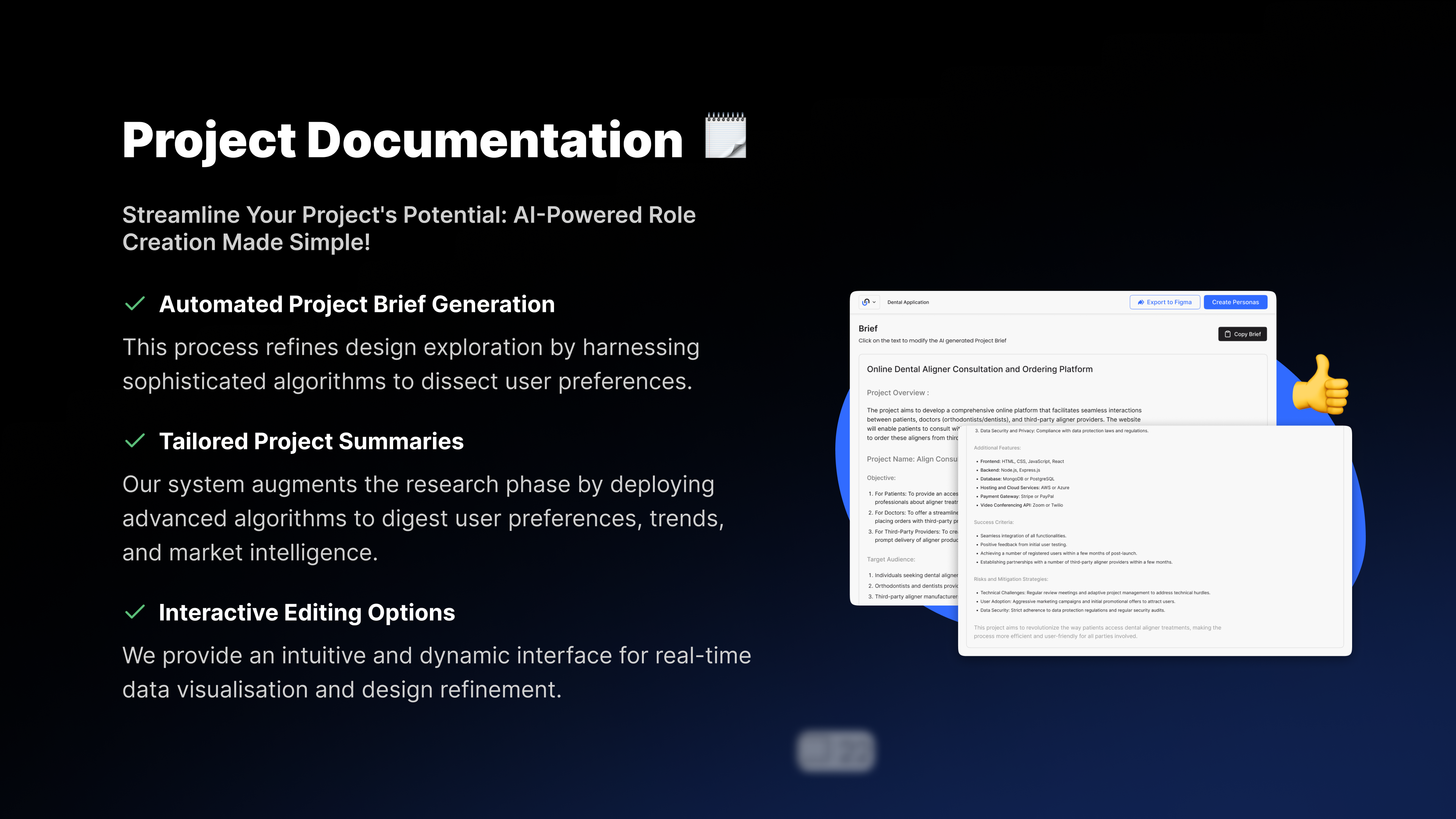The image size is (1456, 819).
Task: Click checkmark beside Tailored Project Summaries
Action: tap(135, 441)
